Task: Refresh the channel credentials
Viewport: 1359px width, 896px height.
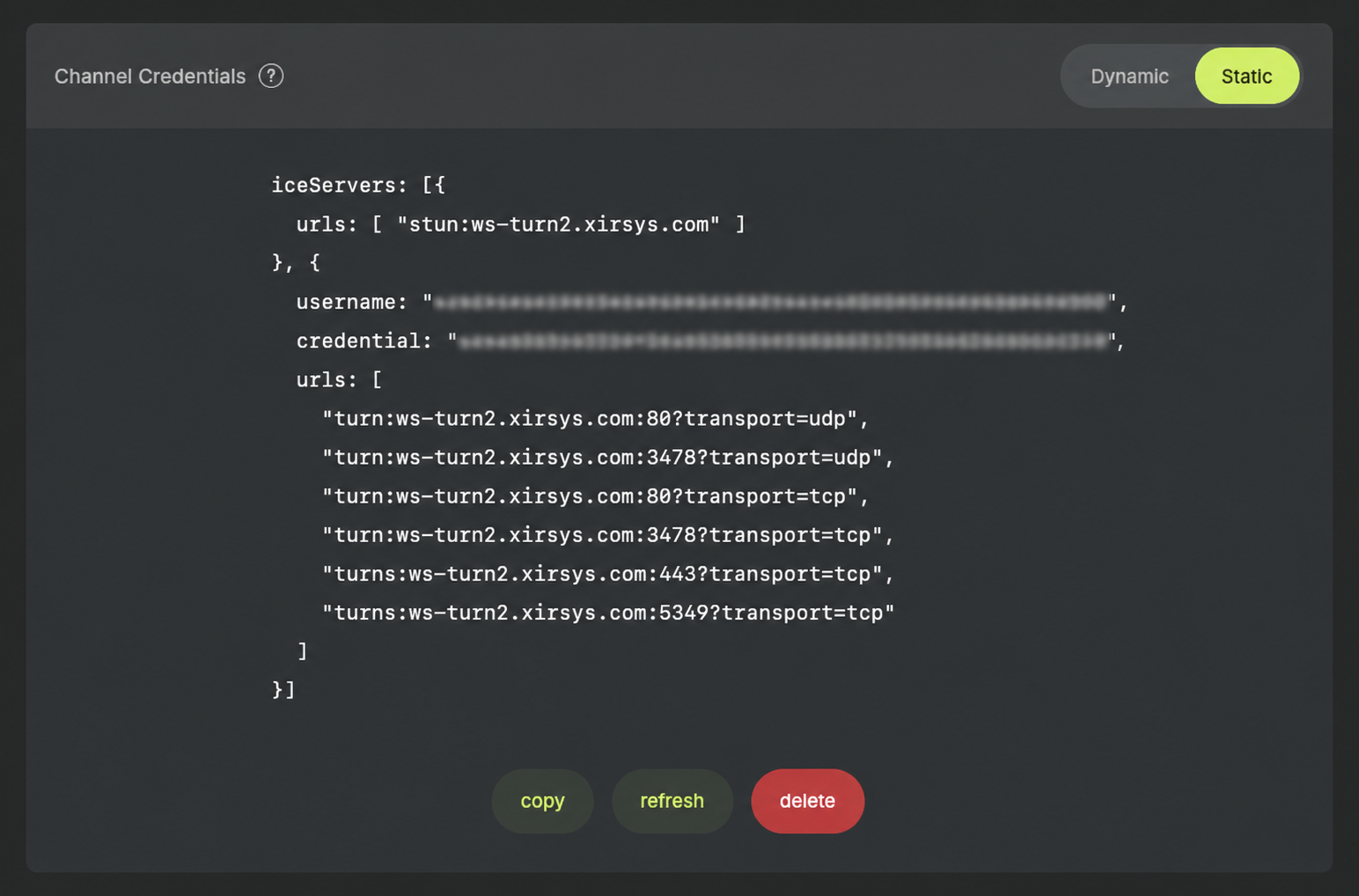Action: coord(672,801)
